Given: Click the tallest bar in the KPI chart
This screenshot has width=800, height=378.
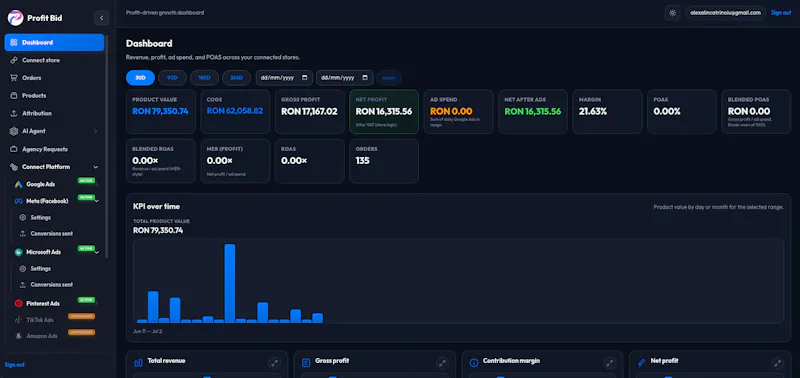Looking at the screenshot, I should [230, 283].
